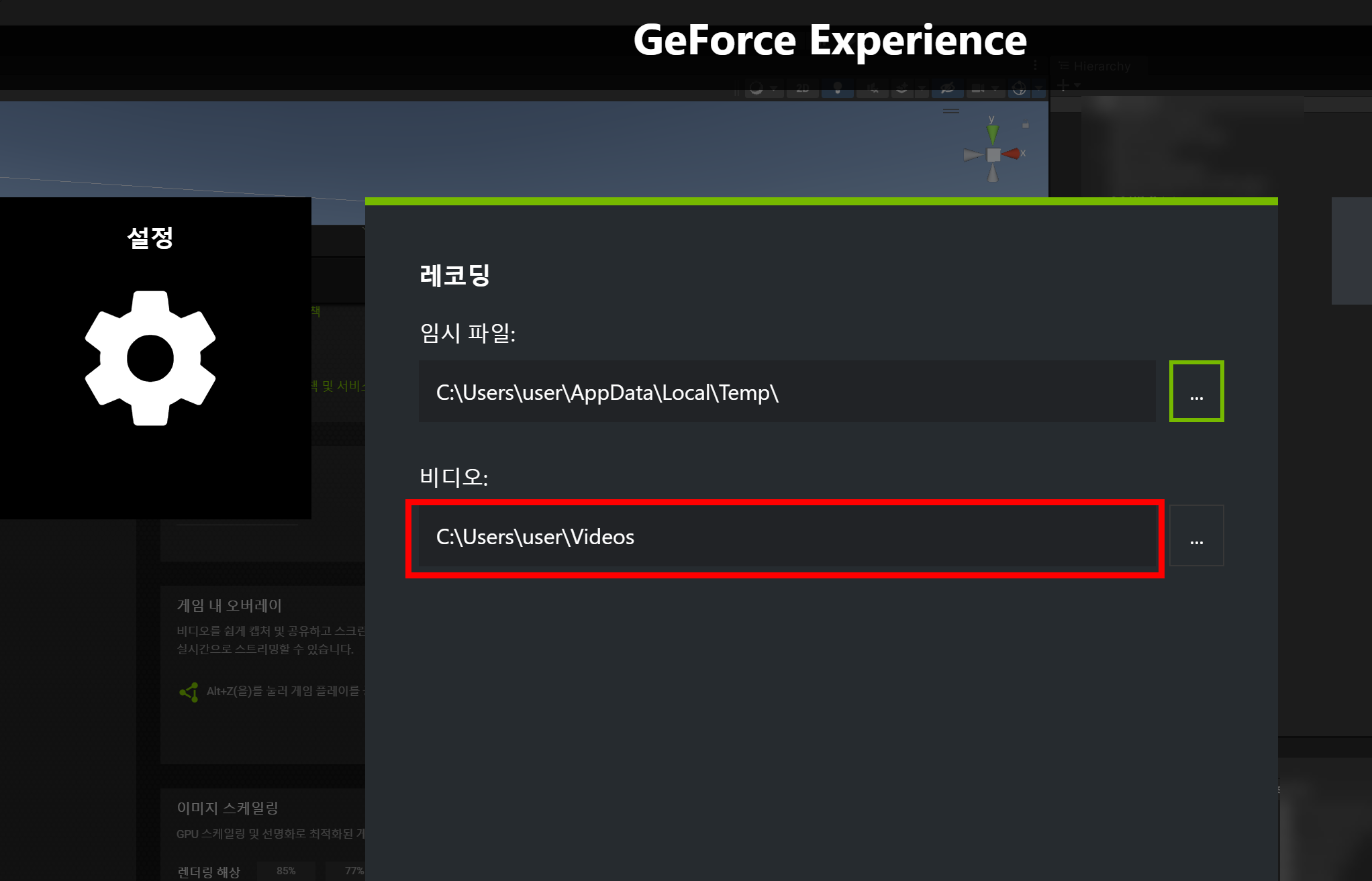This screenshot has height=881, width=1372.
Task: Expand the gizmos dropdown arrow
Action: pyautogui.click(x=1038, y=89)
